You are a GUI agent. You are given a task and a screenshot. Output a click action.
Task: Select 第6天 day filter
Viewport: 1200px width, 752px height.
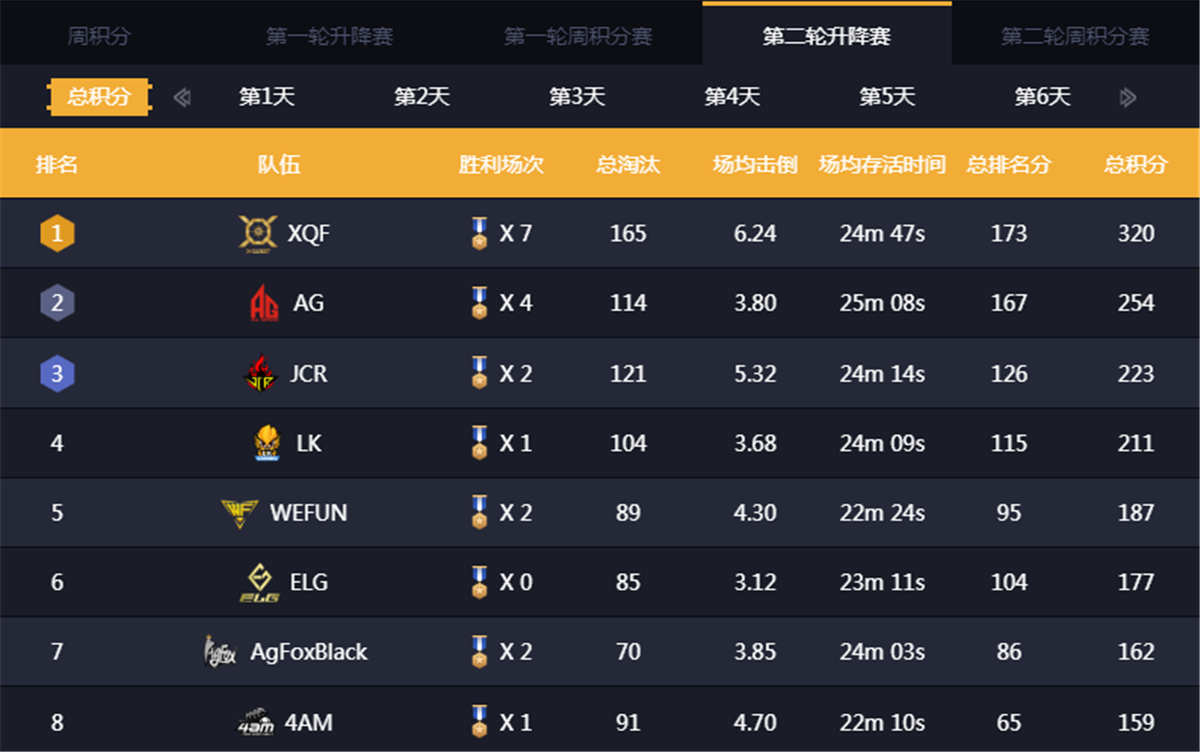pos(1043,97)
